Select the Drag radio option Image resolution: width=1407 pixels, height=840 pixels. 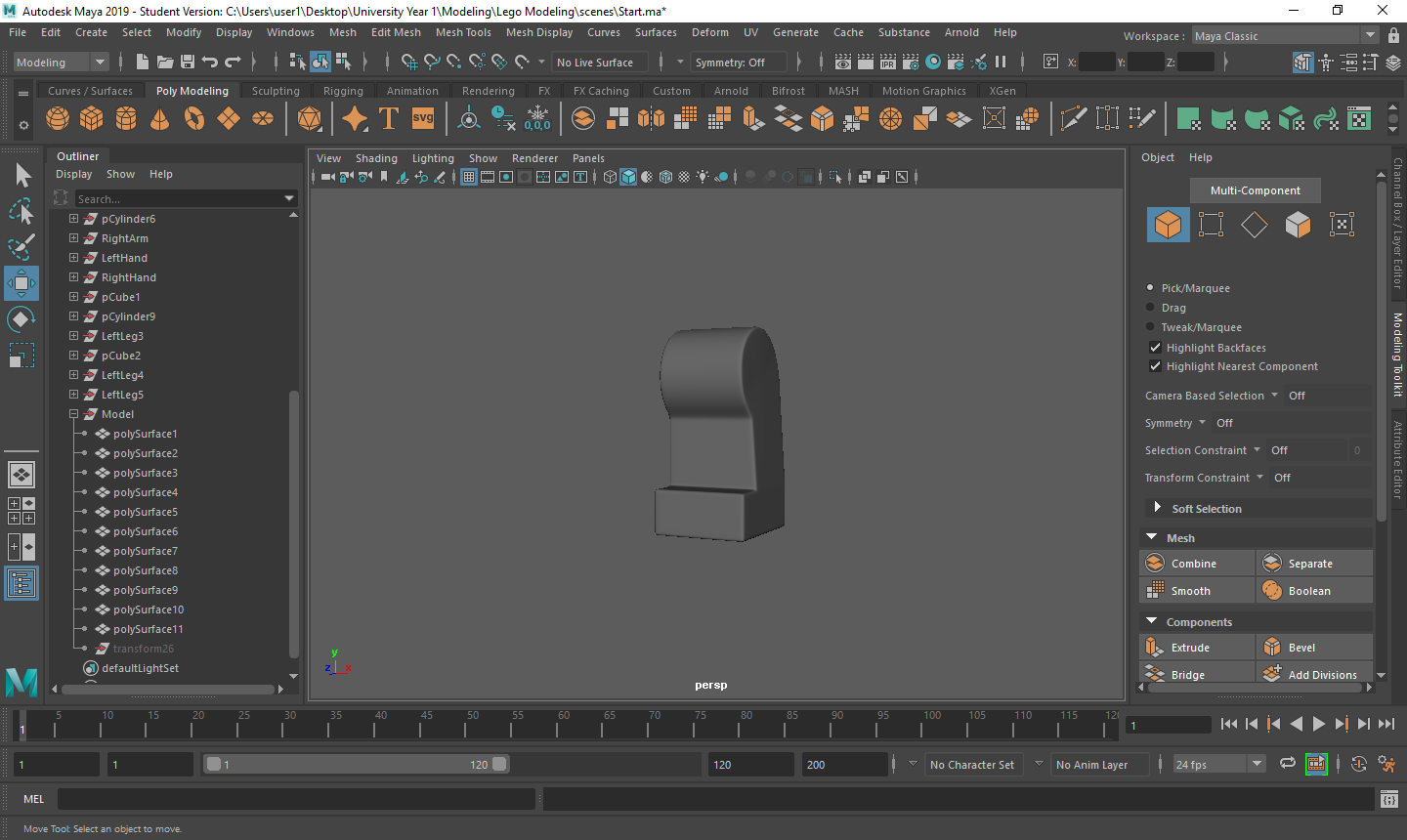click(x=1150, y=308)
